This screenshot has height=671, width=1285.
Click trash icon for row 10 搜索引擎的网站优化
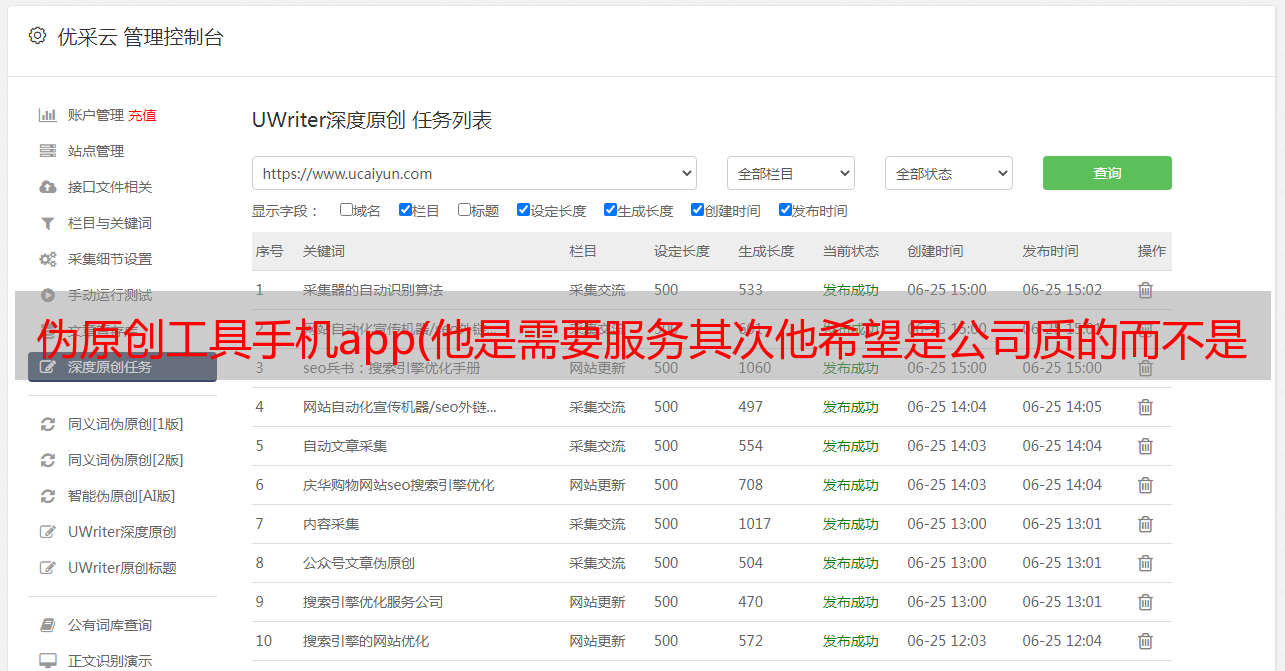1145,641
